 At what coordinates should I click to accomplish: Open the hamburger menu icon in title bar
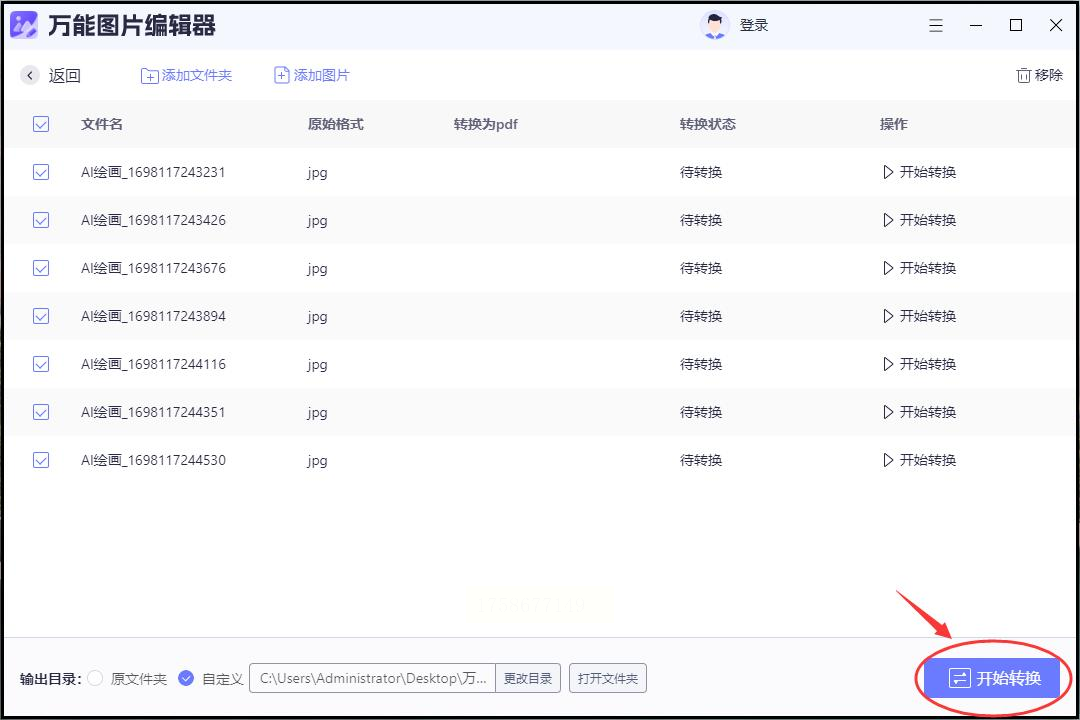click(x=935, y=25)
